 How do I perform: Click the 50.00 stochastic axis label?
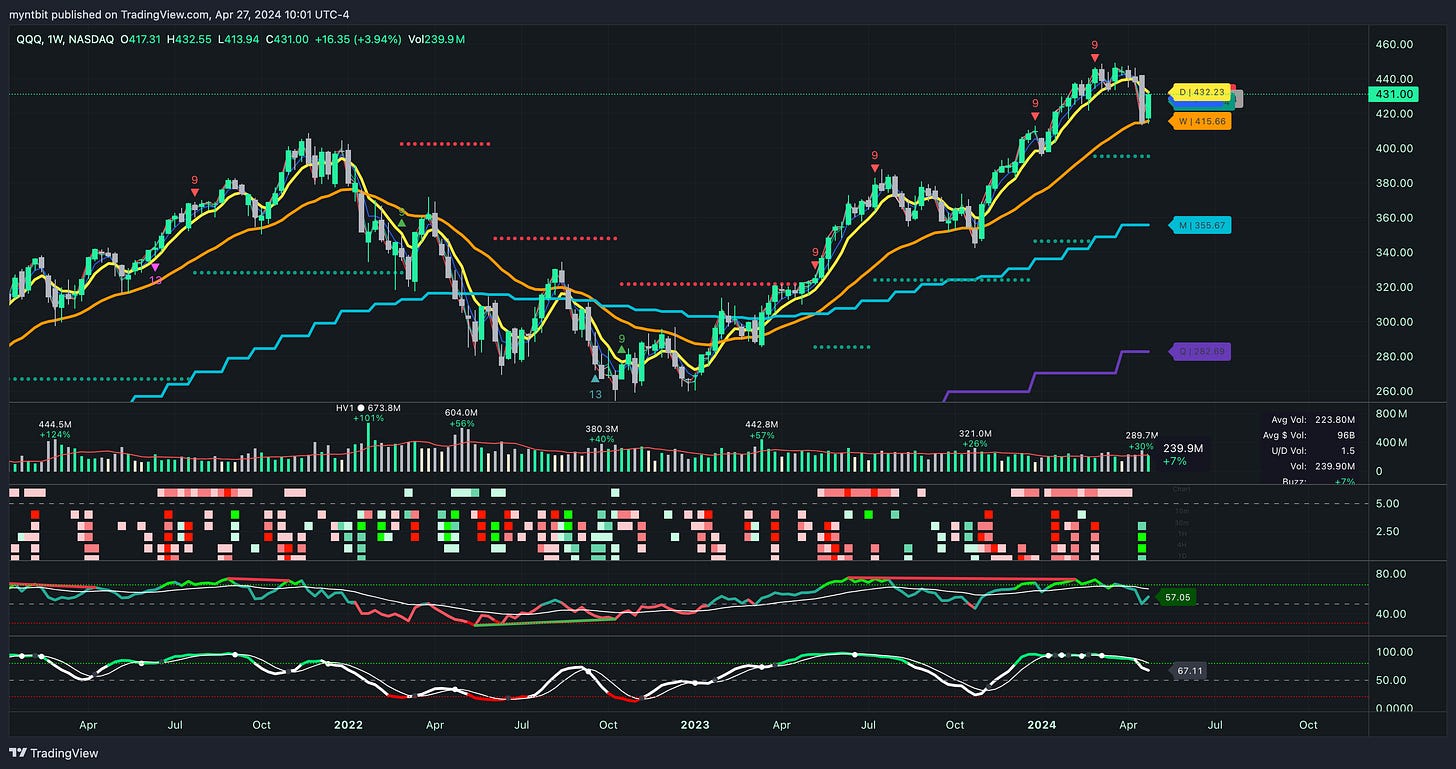click(x=1390, y=680)
